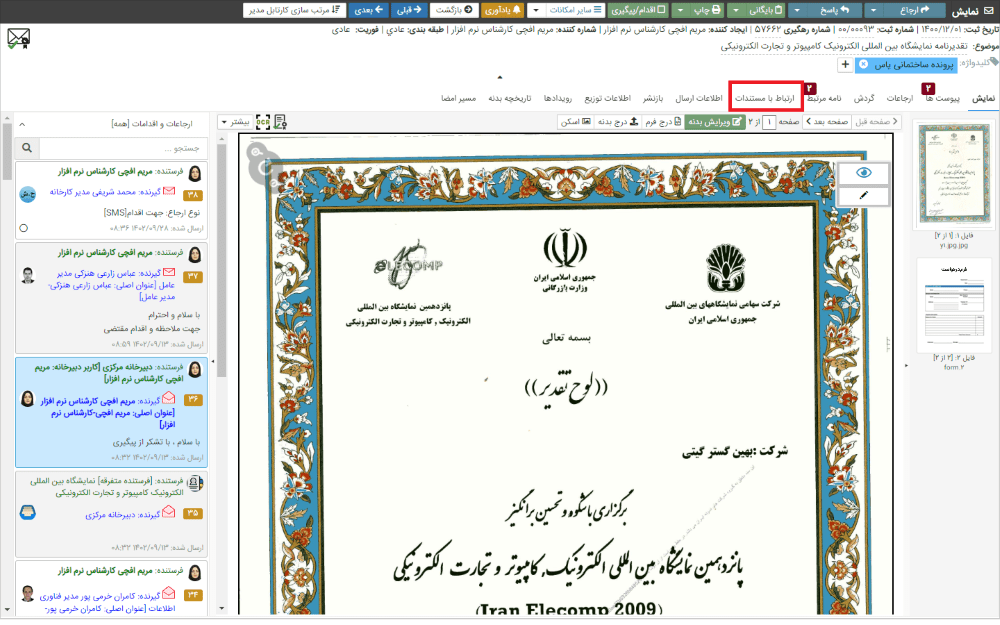Click the ویرایش بدنه green button
Screen dimensions: 1000x625
[715, 121]
